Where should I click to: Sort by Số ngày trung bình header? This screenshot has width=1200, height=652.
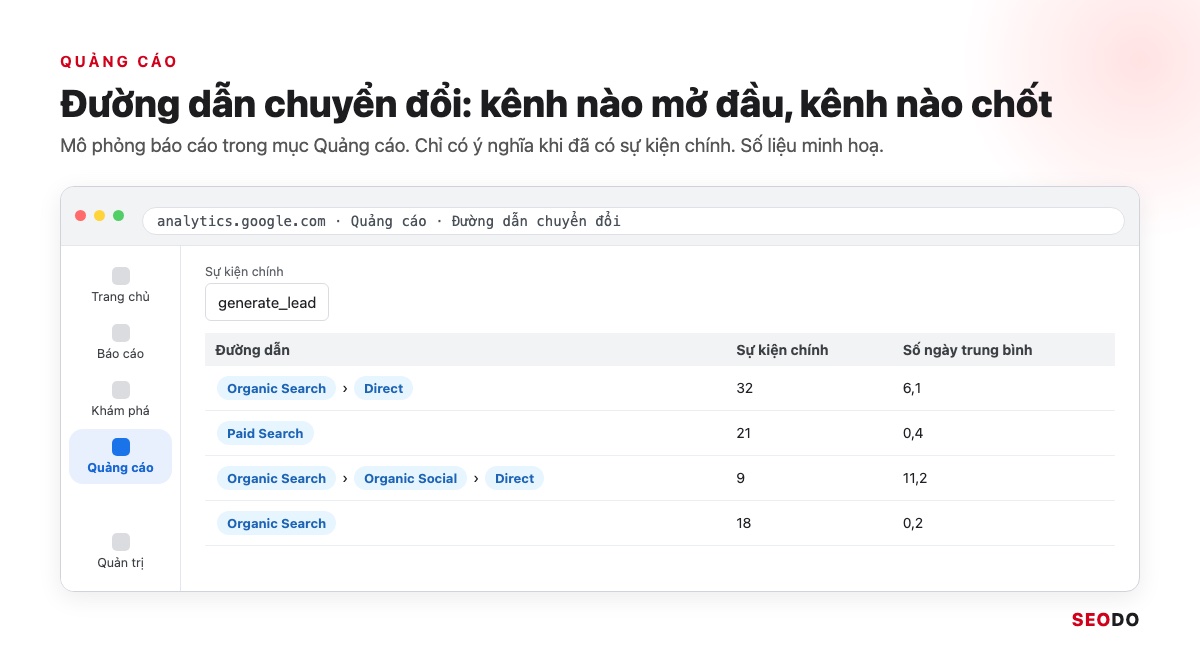pyautogui.click(x=967, y=350)
